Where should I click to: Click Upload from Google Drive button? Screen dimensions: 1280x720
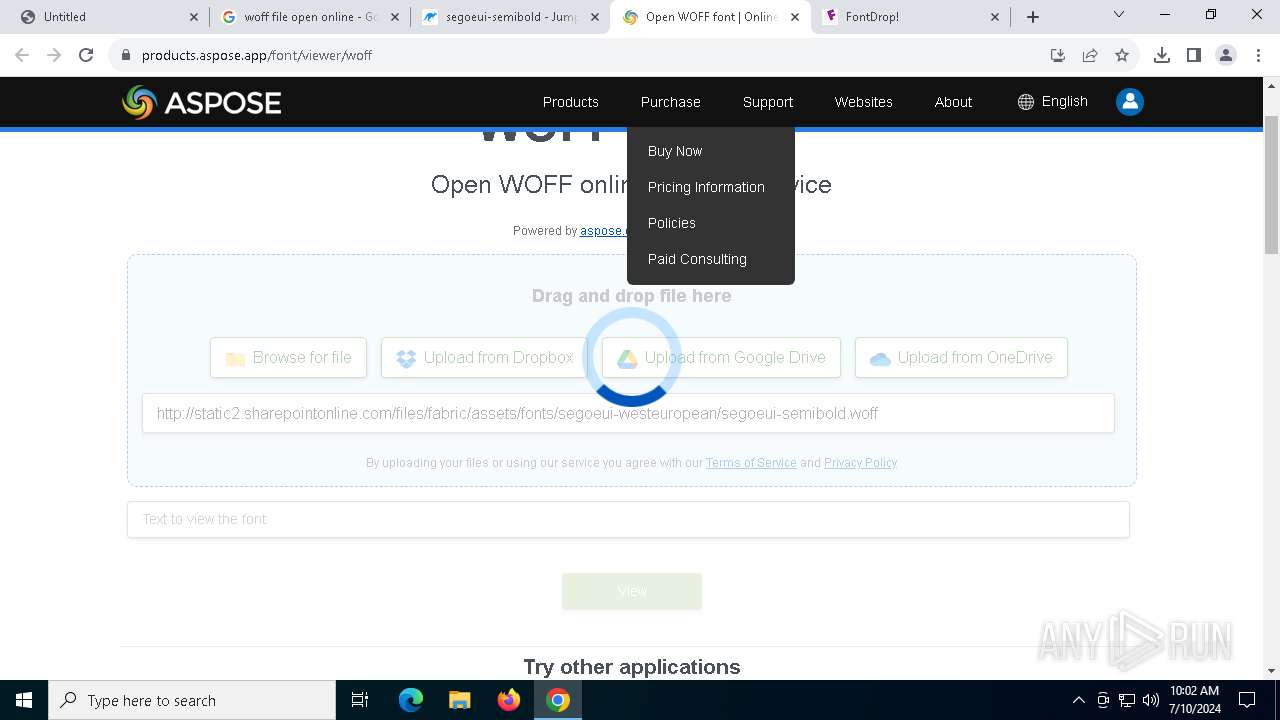click(721, 357)
